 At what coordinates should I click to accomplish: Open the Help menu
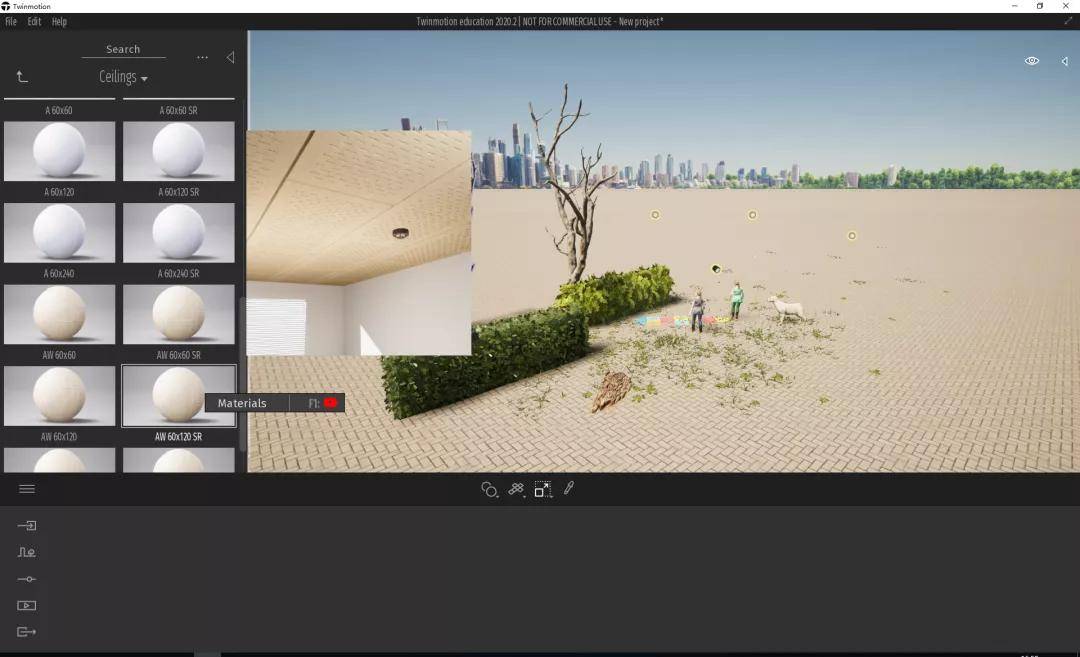[x=59, y=21]
